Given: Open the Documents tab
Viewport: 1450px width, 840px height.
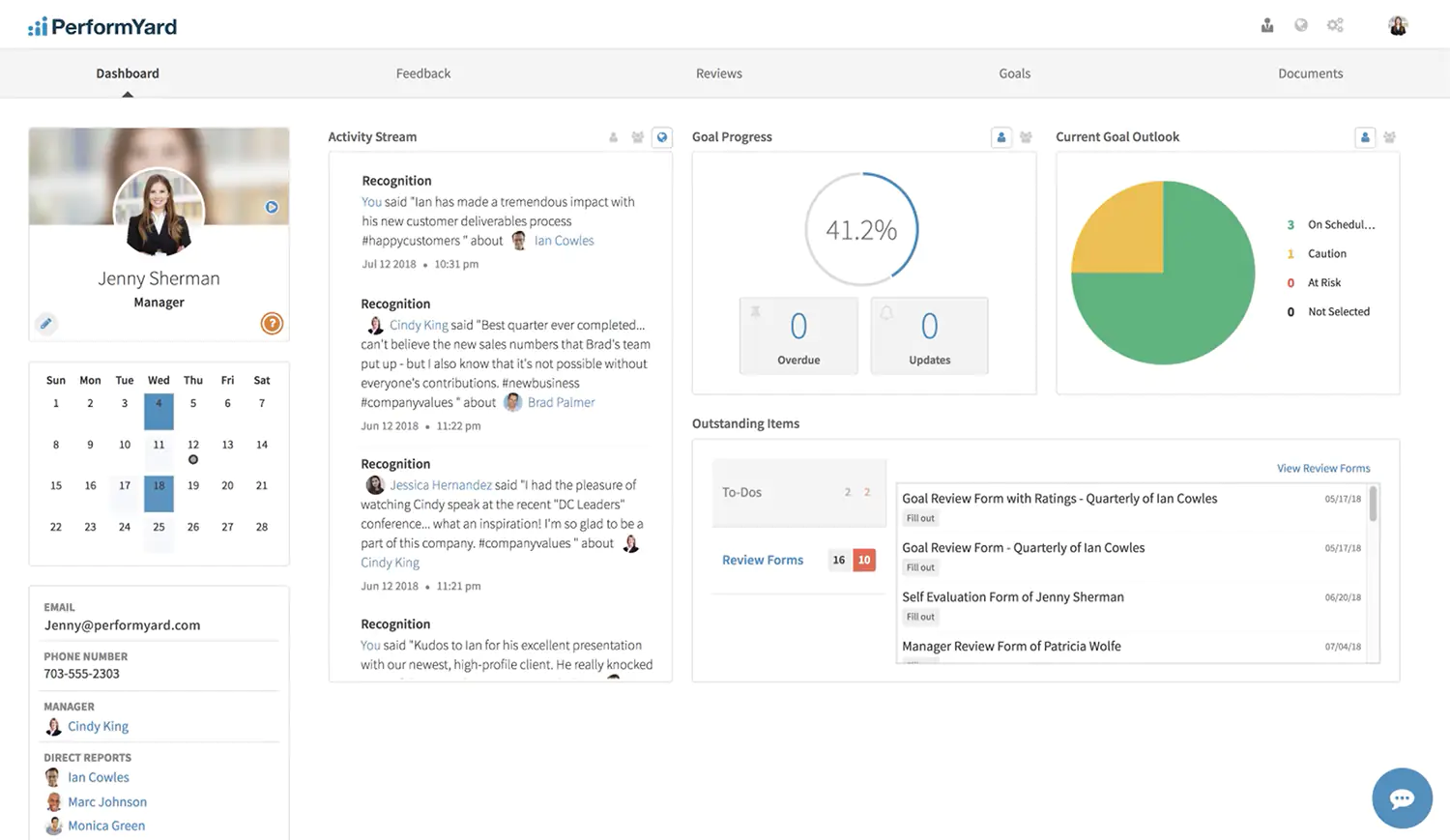Looking at the screenshot, I should [x=1311, y=73].
